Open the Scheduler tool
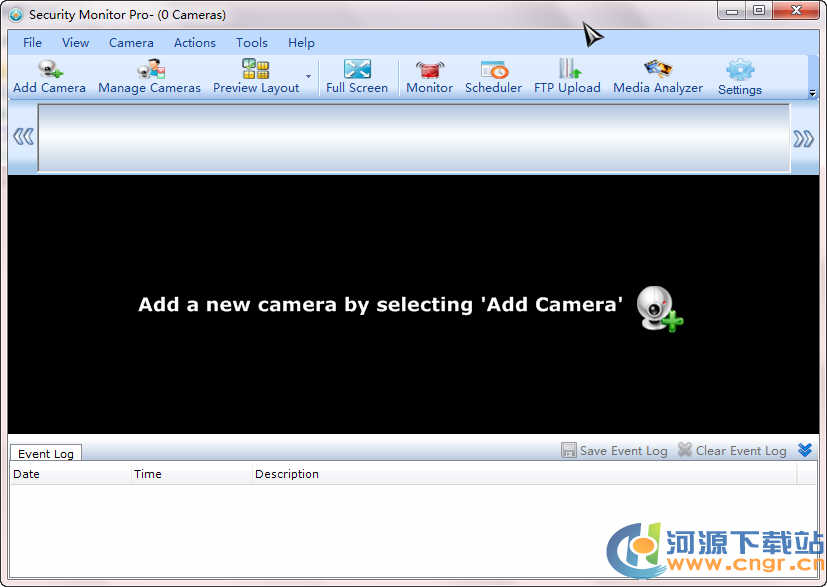This screenshot has width=827, height=587. tap(493, 77)
